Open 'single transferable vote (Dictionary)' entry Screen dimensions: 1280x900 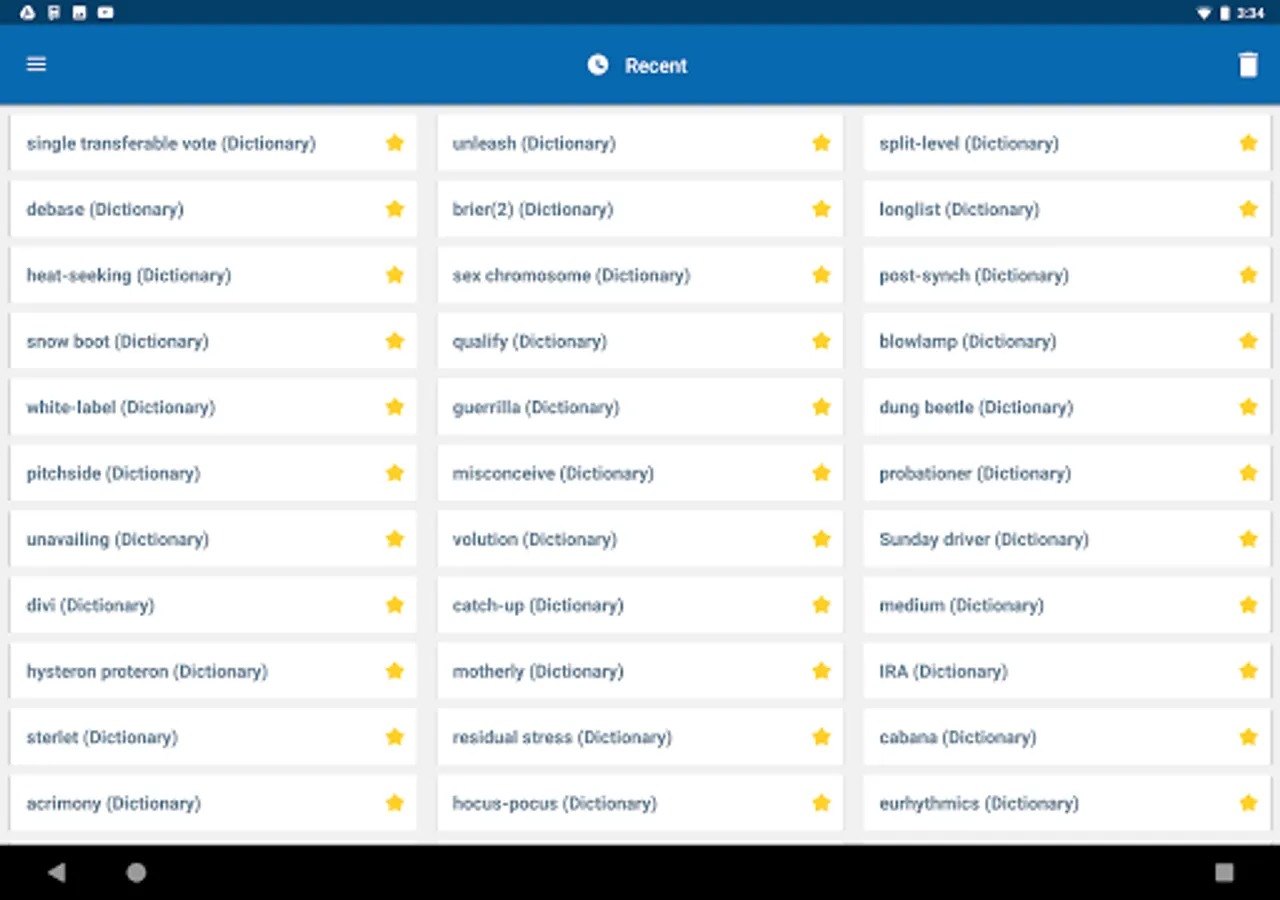click(213, 143)
